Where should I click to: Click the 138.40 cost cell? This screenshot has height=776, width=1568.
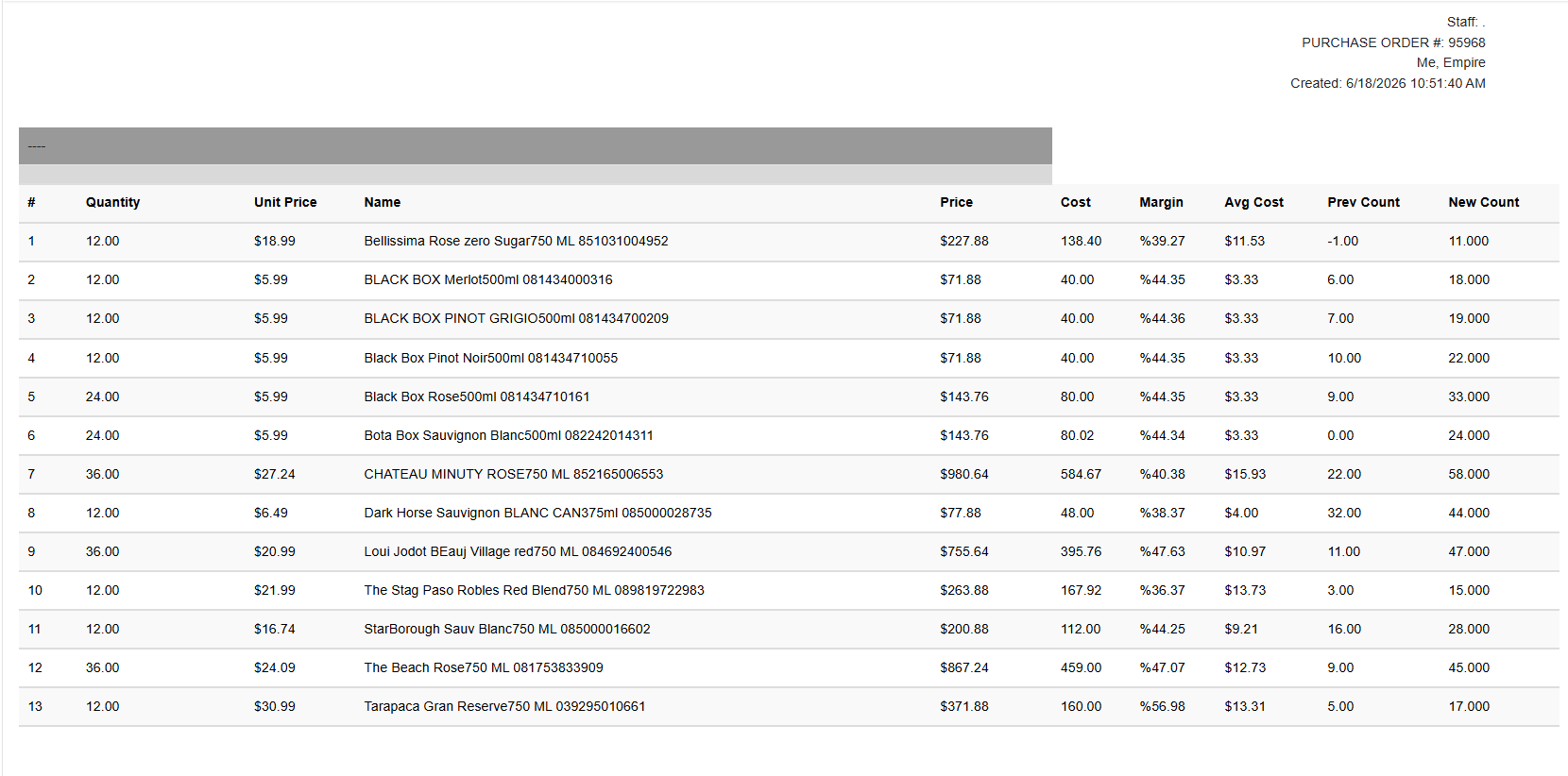point(1081,241)
